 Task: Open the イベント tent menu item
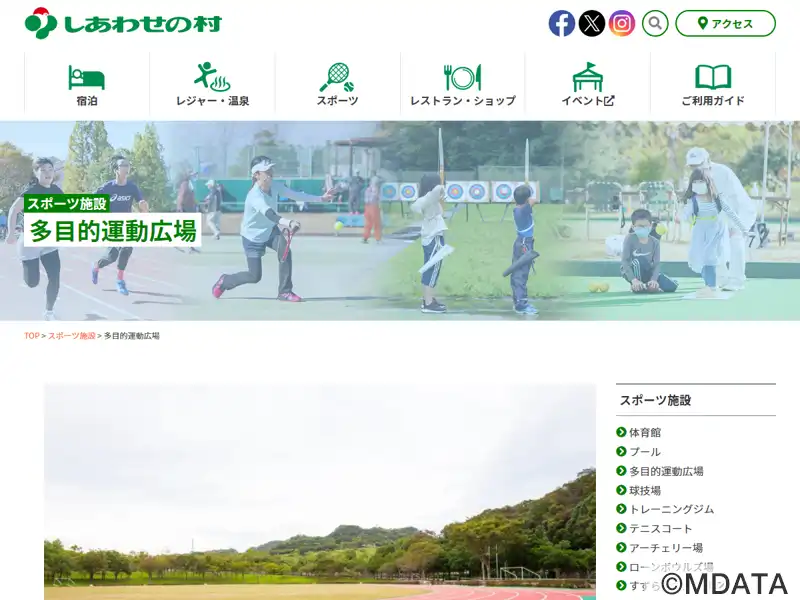[588, 85]
